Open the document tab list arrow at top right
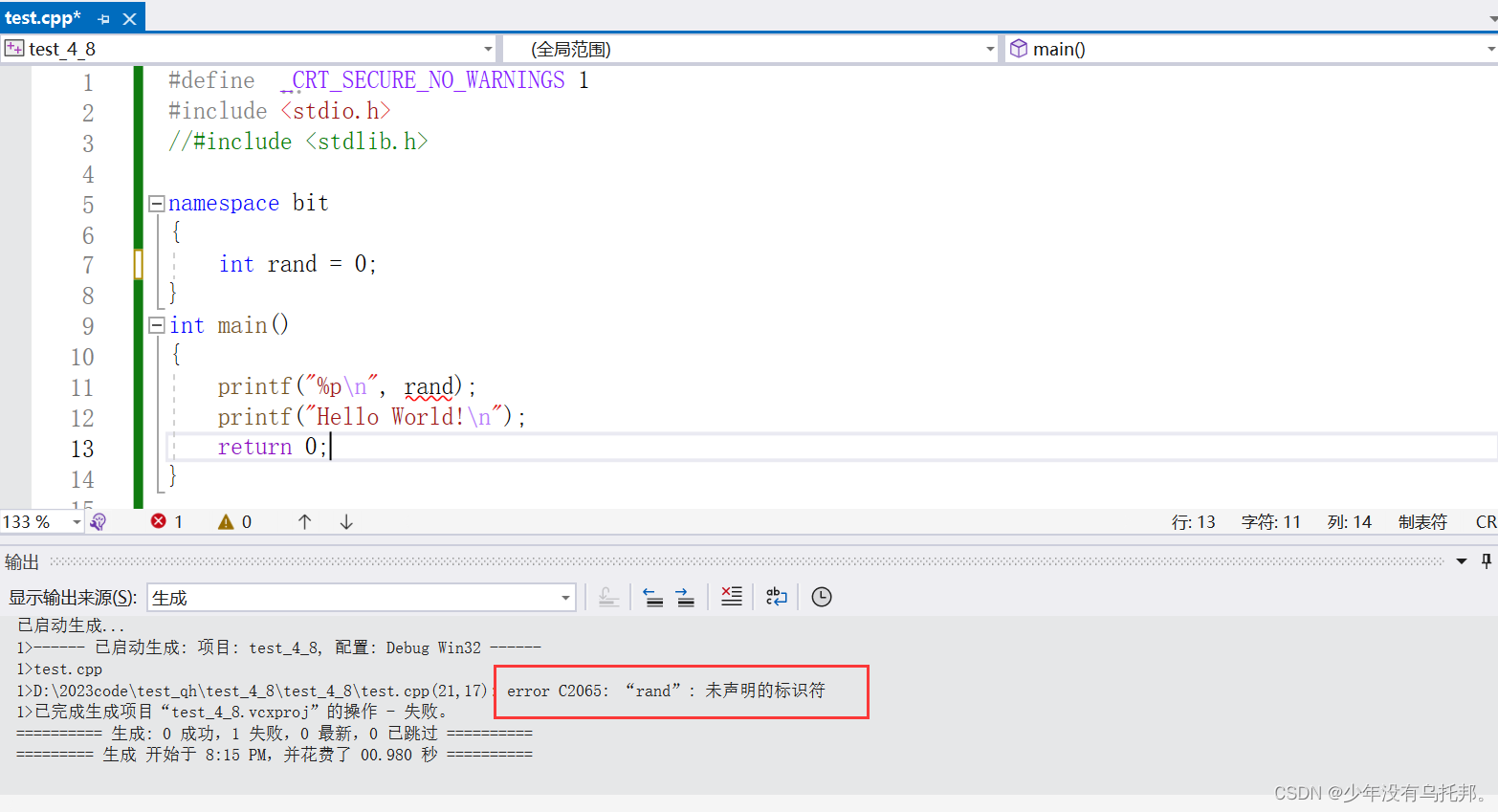1498x812 pixels. 1491,18
